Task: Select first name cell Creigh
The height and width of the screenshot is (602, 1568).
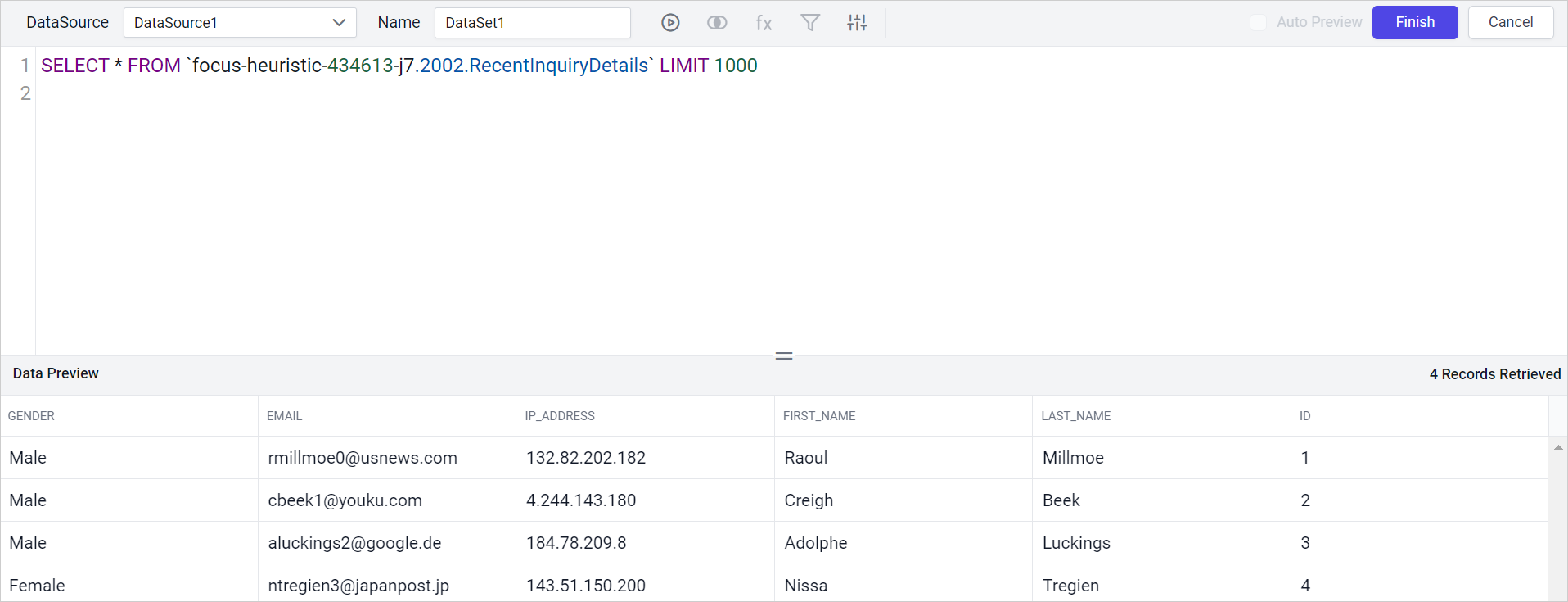Action: [x=903, y=500]
